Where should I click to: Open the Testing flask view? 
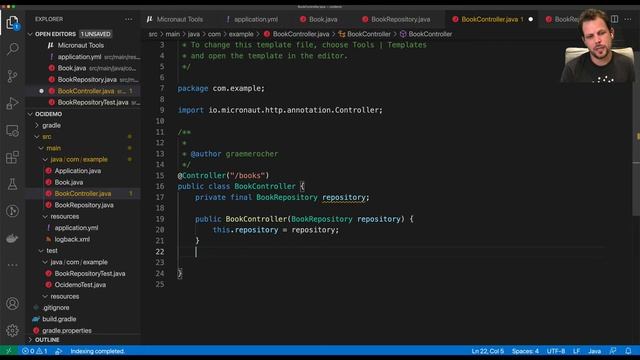pyautogui.click(x=12, y=184)
